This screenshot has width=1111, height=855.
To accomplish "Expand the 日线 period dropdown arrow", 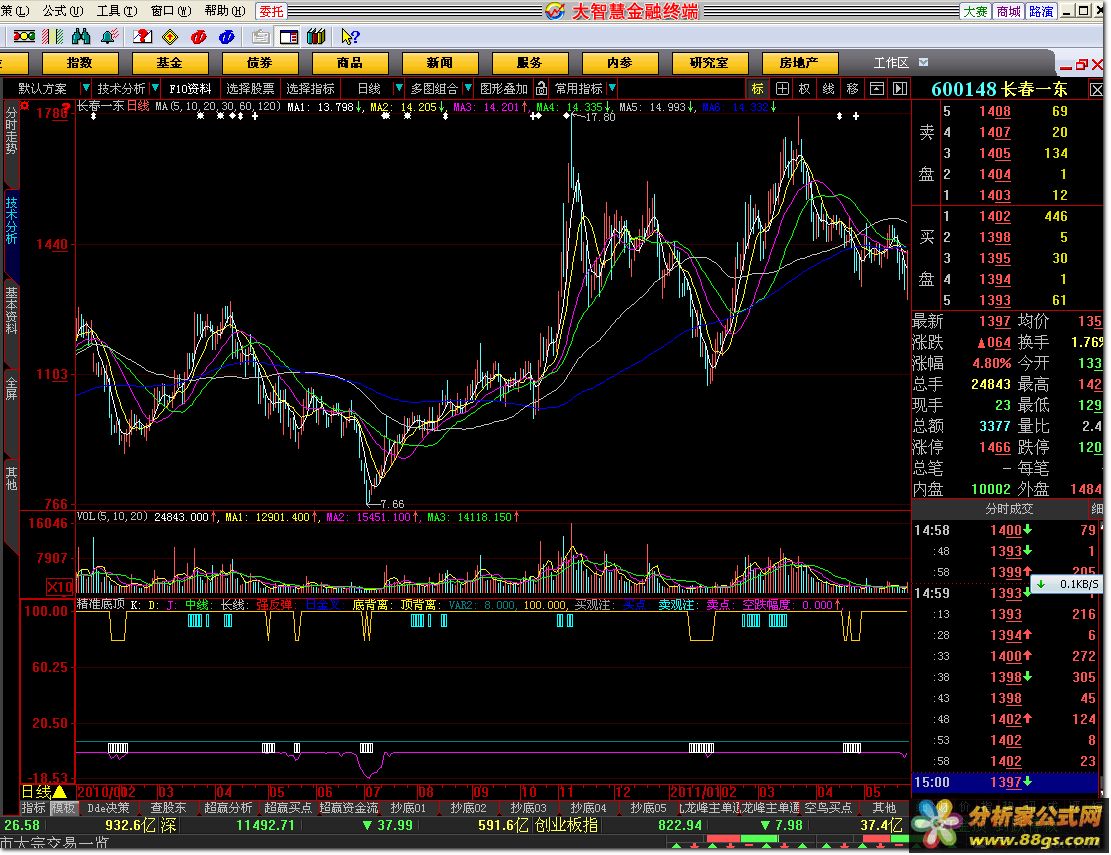I will tap(399, 88).
